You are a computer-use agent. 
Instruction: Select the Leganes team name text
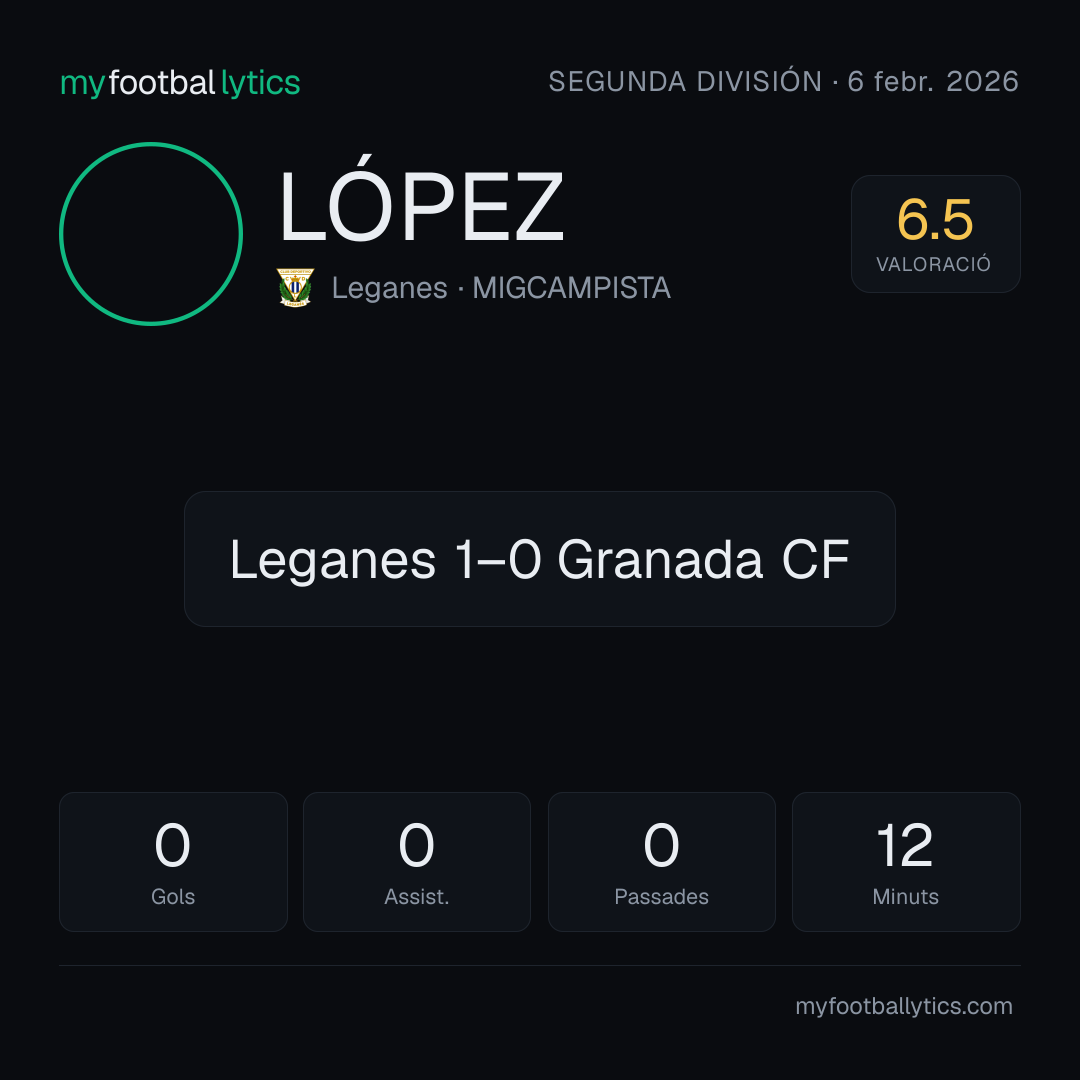[x=390, y=288]
